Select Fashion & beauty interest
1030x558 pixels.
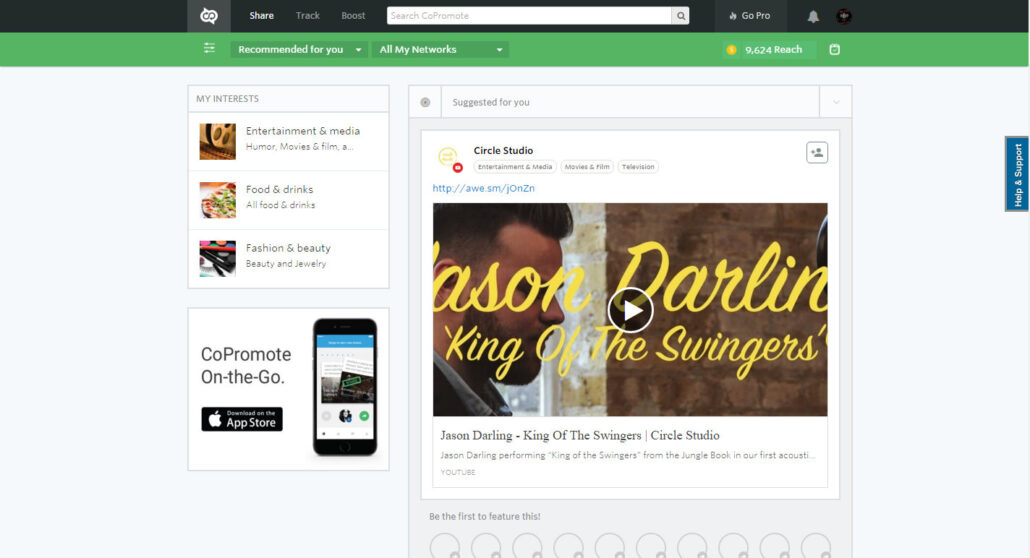click(288, 258)
